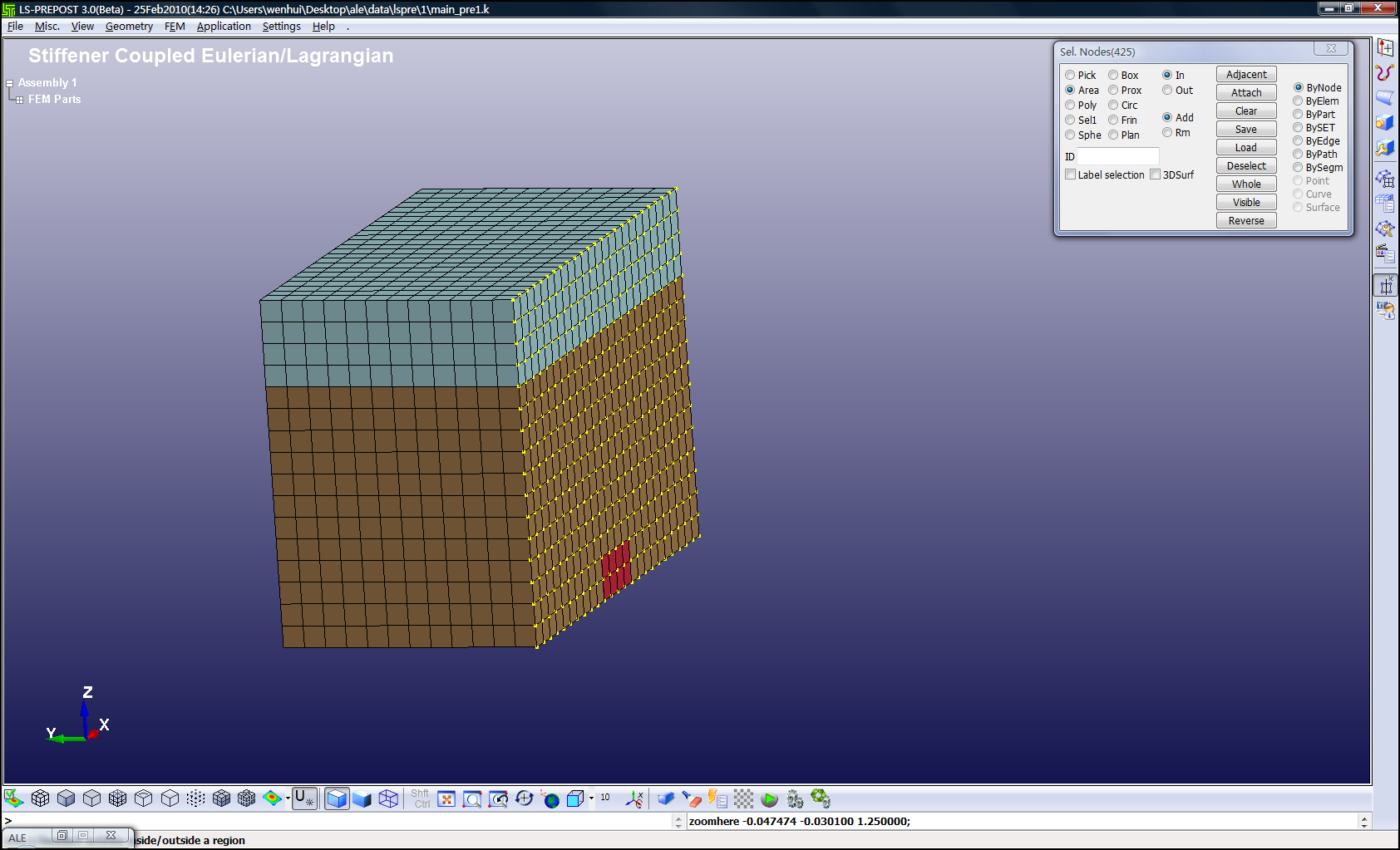This screenshot has height=850, width=1400.
Task: Click the green play icon in bottom toolbar
Action: 769,799
